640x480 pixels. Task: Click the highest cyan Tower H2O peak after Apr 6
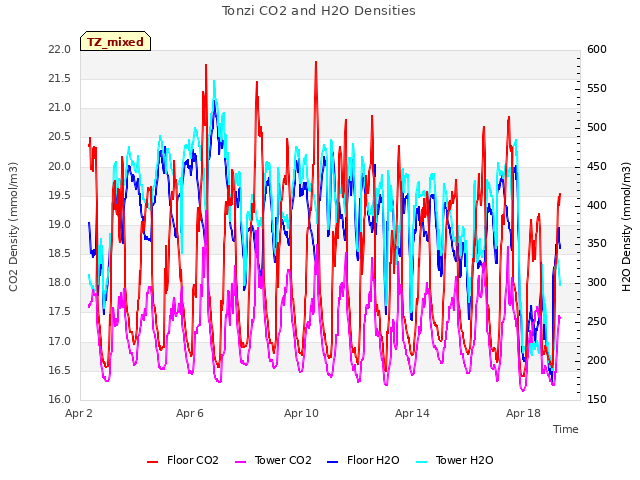click(x=214, y=82)
